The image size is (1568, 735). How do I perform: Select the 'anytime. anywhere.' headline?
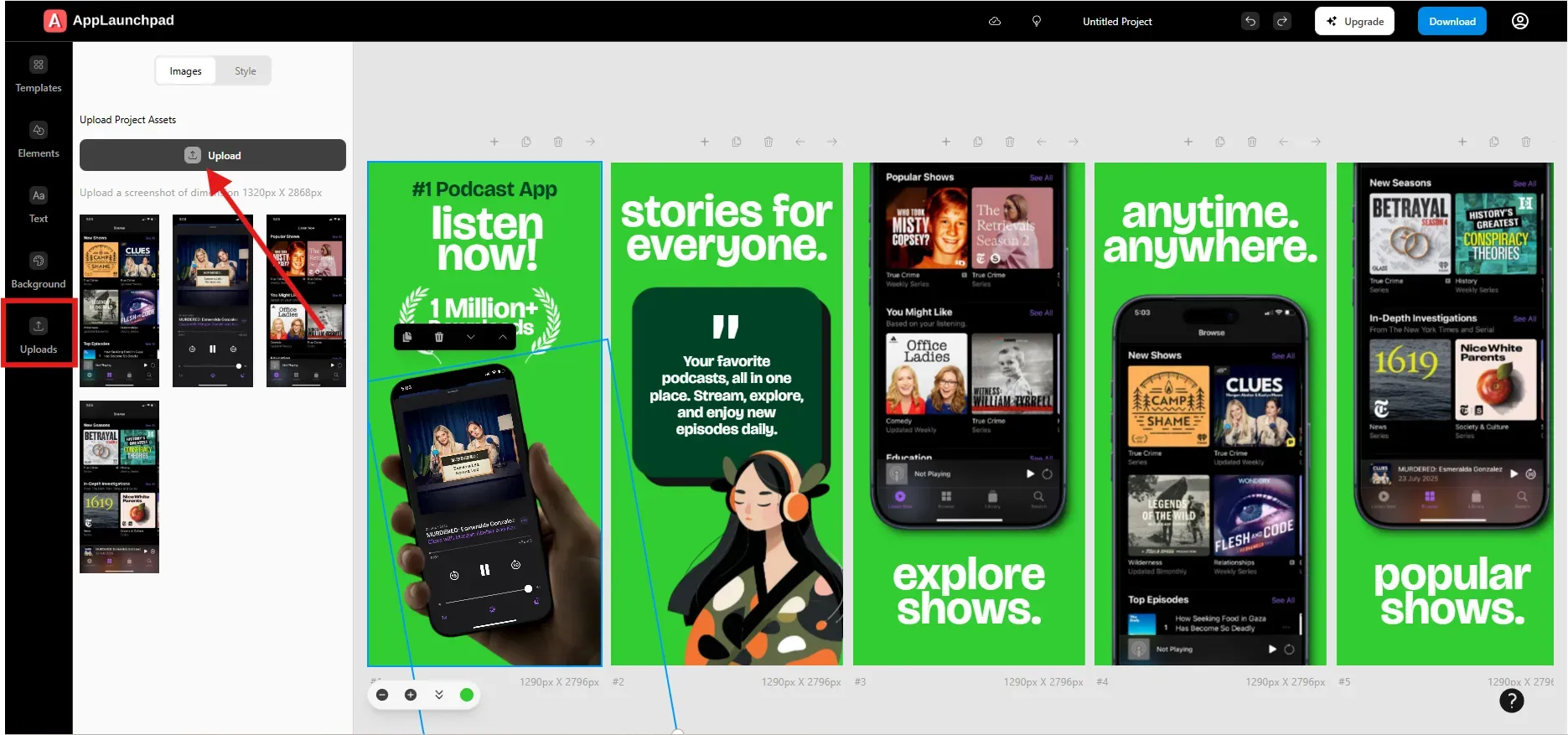(x=1210, y=230)
